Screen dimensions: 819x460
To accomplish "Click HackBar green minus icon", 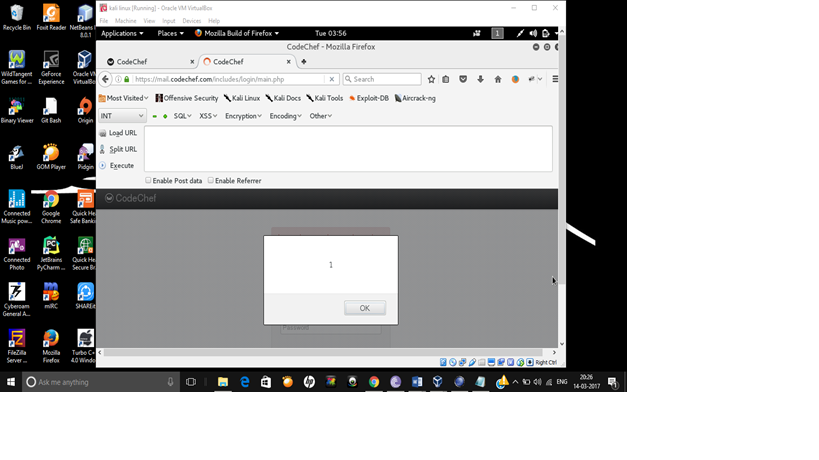I will [x=155, y=116].
